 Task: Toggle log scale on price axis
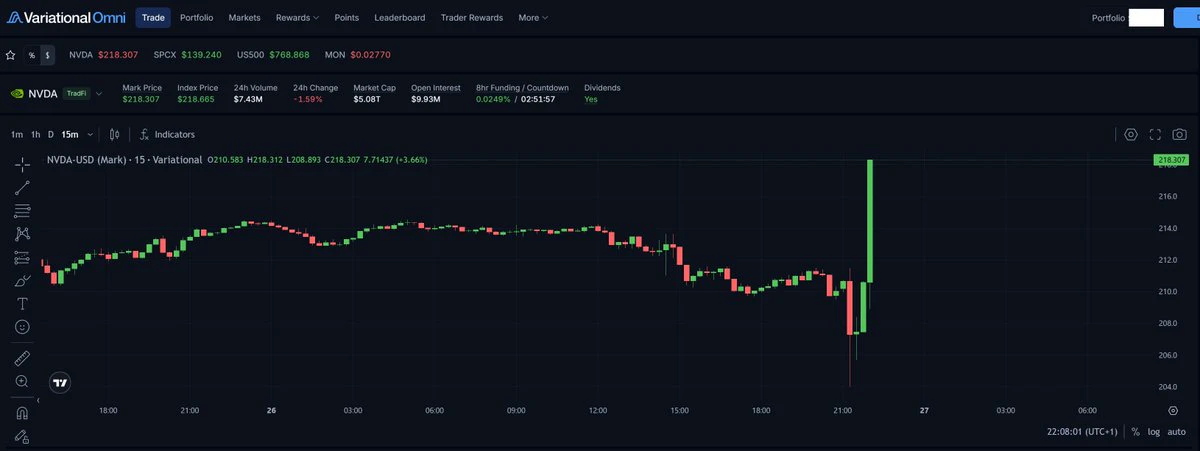(x=1154, y=432)
